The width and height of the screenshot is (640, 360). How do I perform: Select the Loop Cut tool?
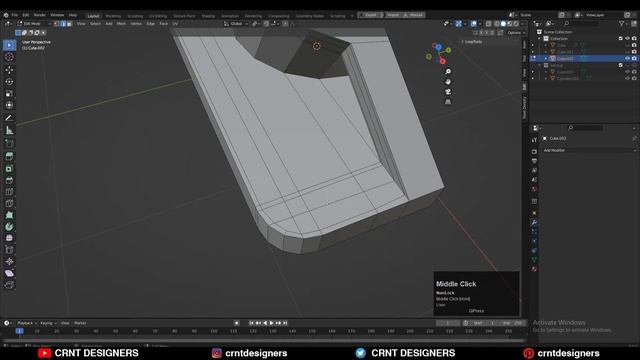[x=9, y=192]
